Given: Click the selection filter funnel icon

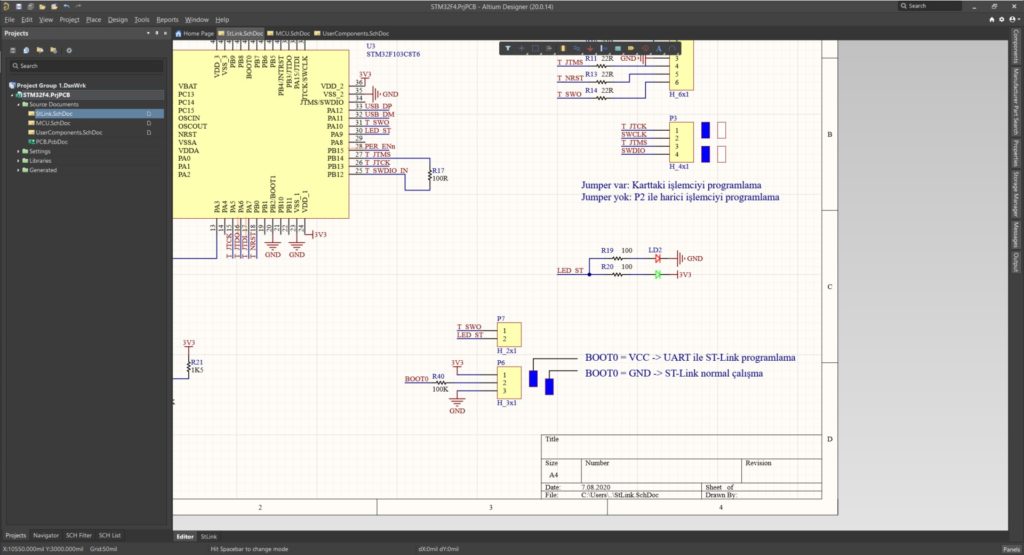Looking at the screenshot, I should [x=507, y=48].
